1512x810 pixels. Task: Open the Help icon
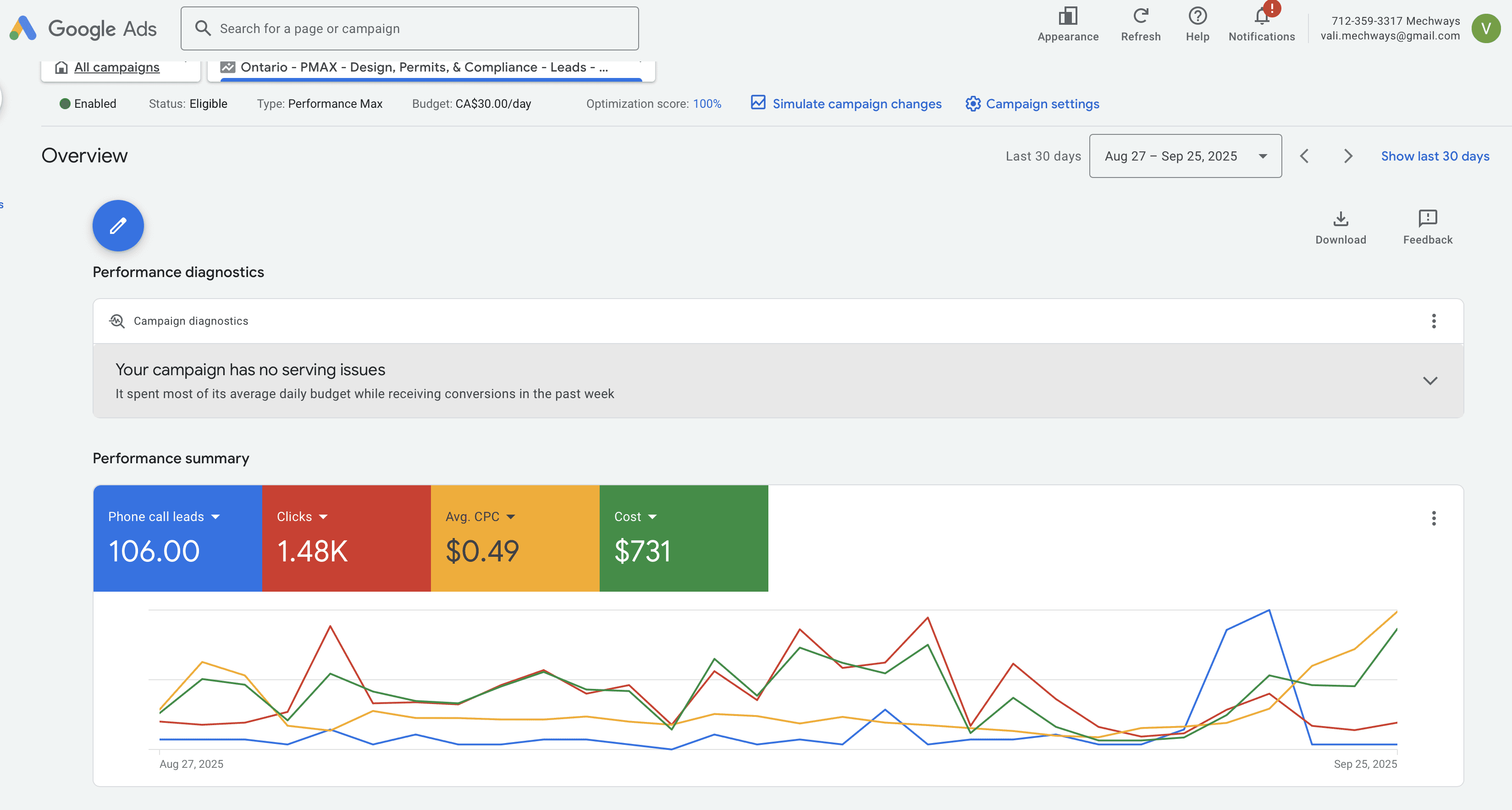pos(1197,17)
